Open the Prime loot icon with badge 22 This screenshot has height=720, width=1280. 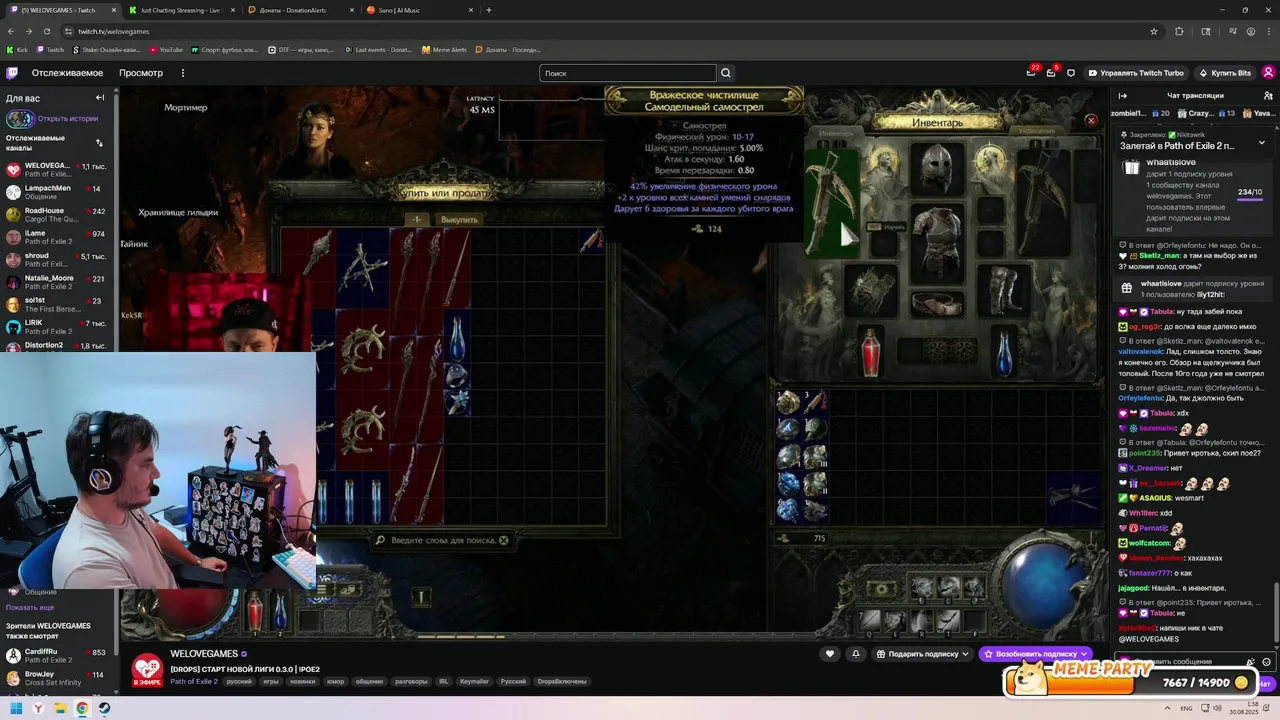pyautogui.click(x=1031, y=73)
